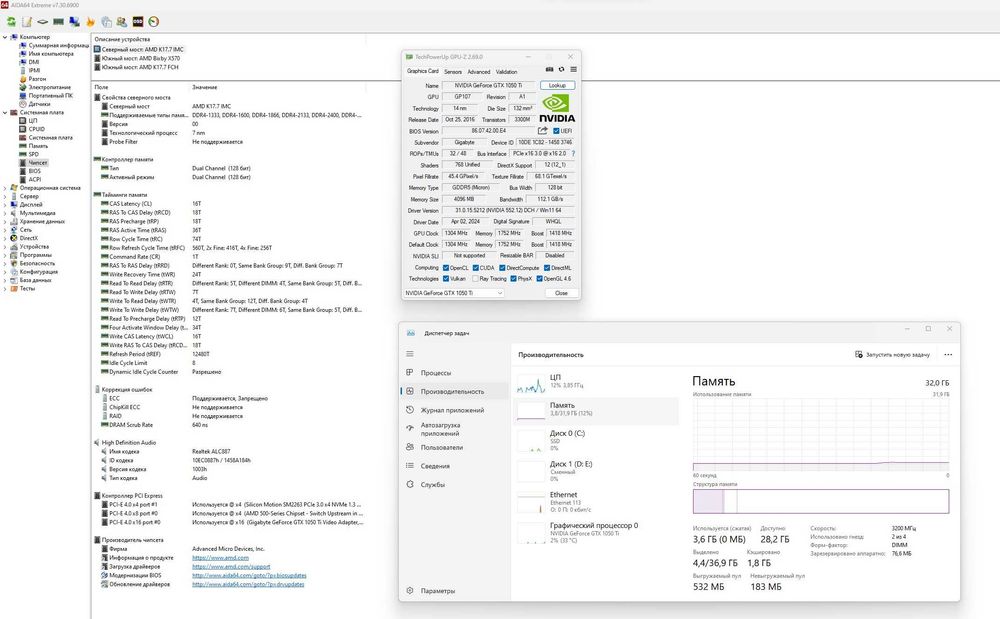The image size is (1000, 619).
Task: Click the two-users icon in AIDA64 toolbar
Action: tap(122, 22)
